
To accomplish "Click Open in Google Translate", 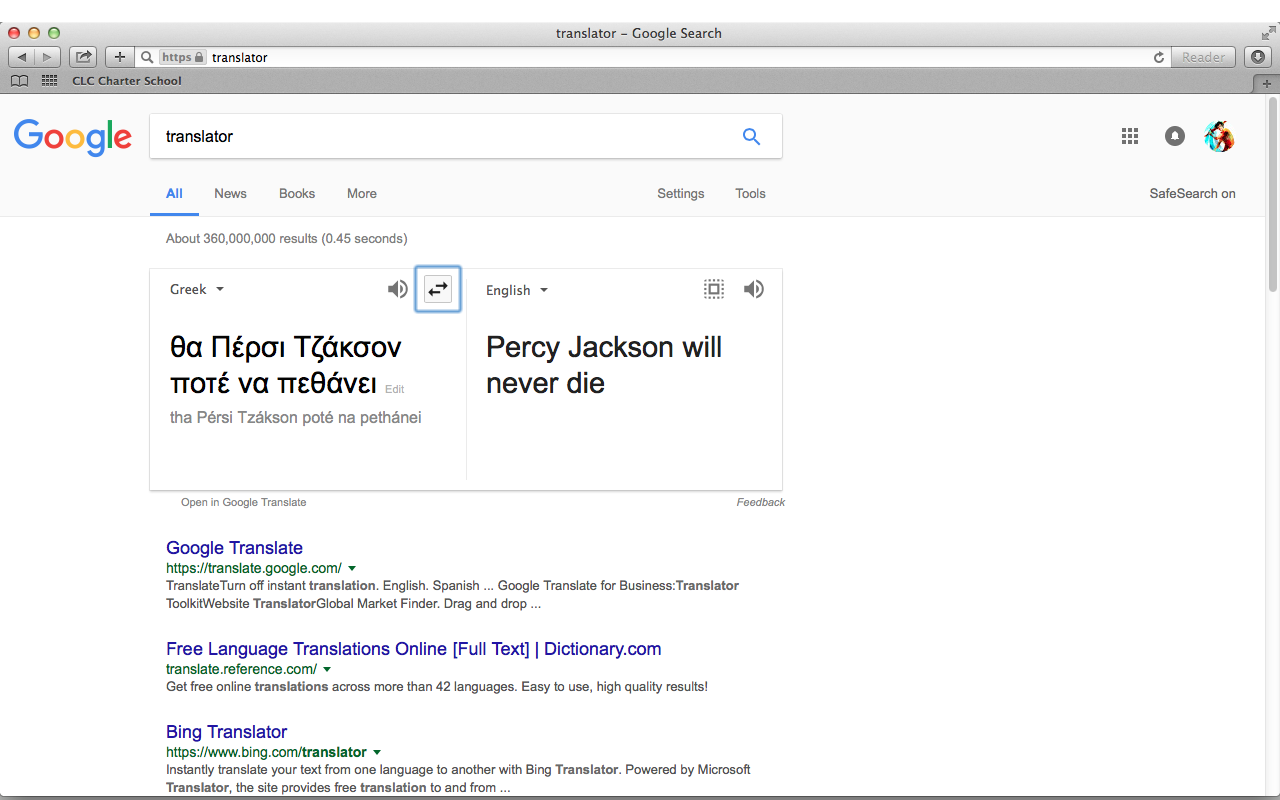I will [244, 502].
